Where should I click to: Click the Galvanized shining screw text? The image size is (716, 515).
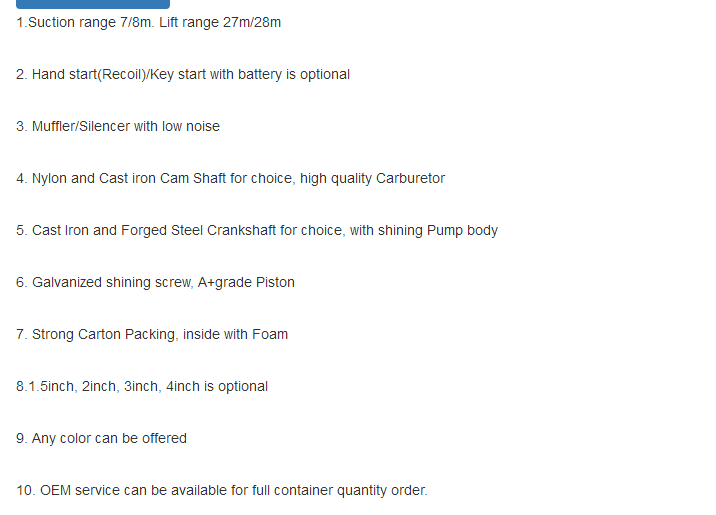[x=112, y=283]
